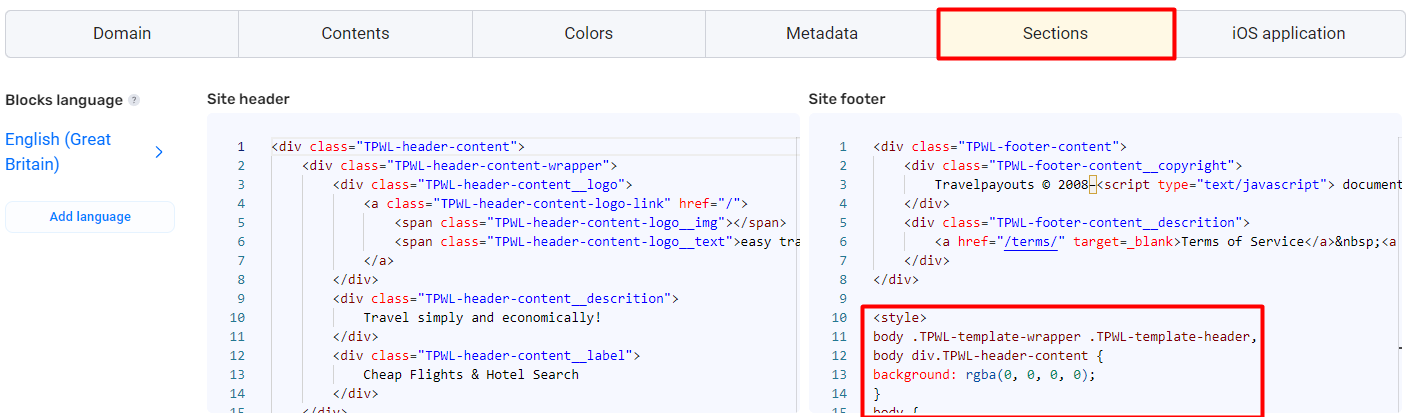The height and width of the screenshot is (417, 1414).
Task: Click the TPWL-header-content__descrition div line
Action: pyautogui.click(x=506, y=298)
